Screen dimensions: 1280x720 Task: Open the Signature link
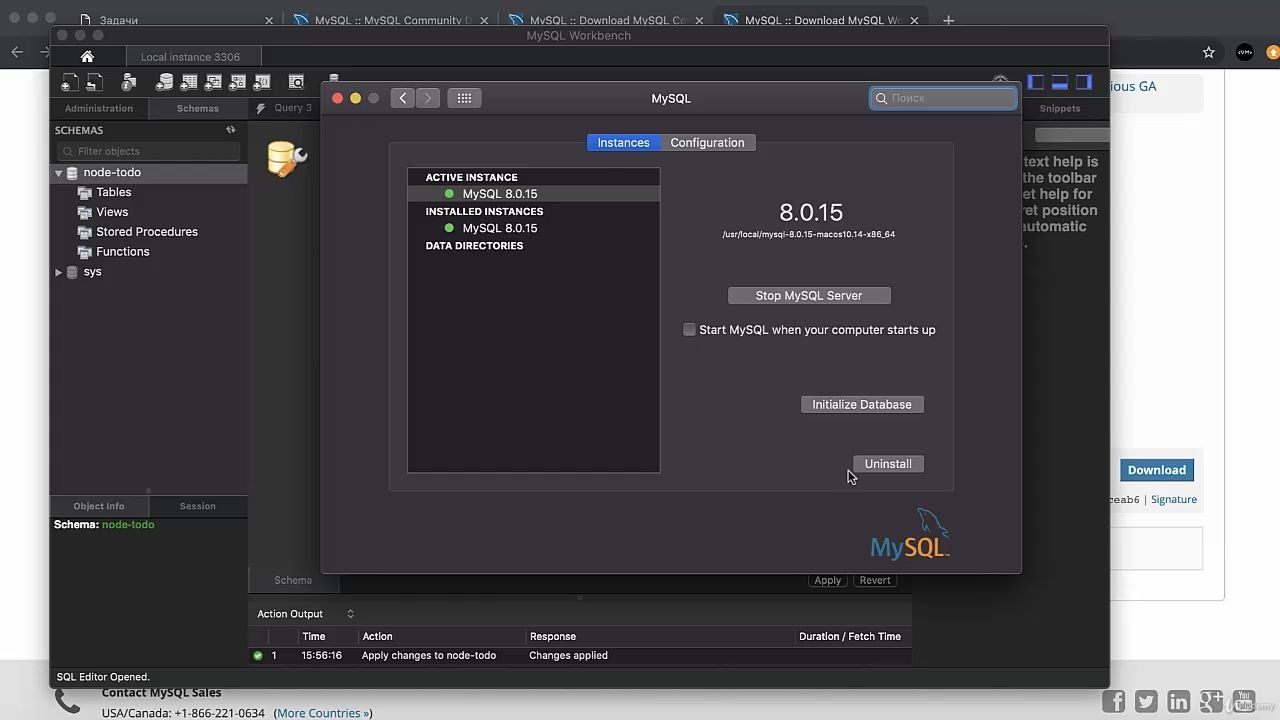[1174, 499]
